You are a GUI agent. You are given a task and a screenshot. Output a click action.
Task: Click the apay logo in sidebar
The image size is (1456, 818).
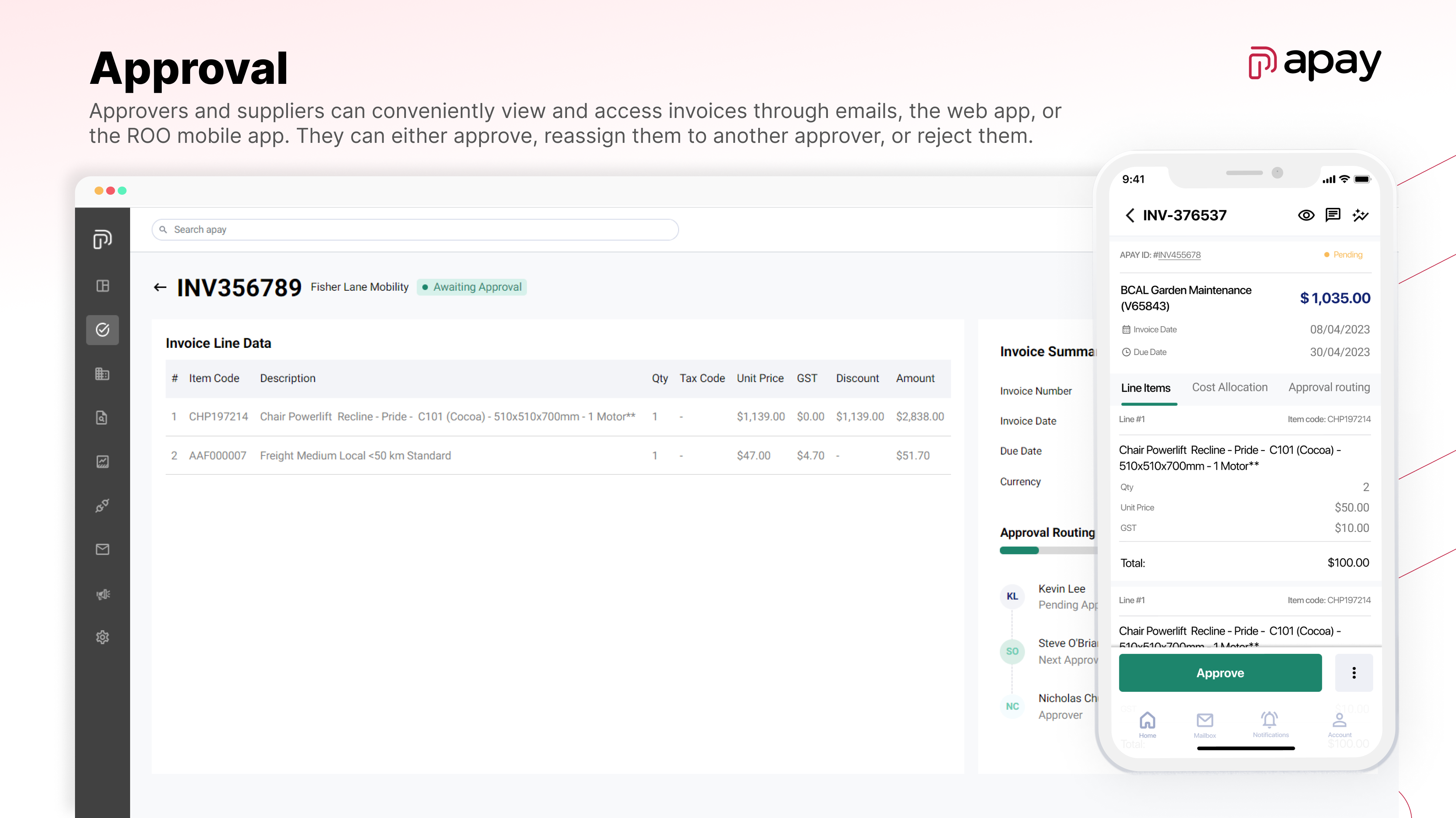102,239
